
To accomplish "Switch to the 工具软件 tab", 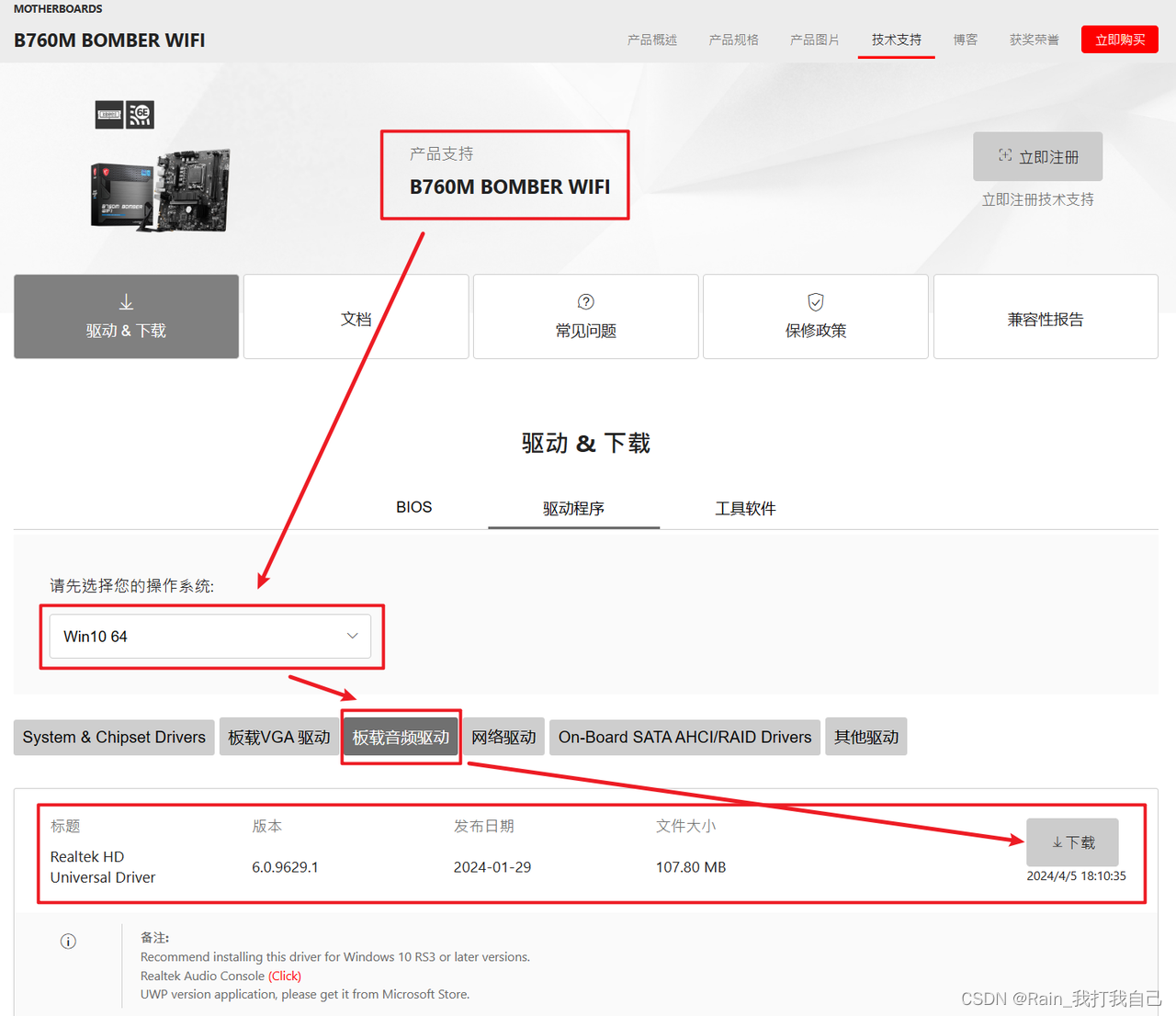I will coord(745,508).
